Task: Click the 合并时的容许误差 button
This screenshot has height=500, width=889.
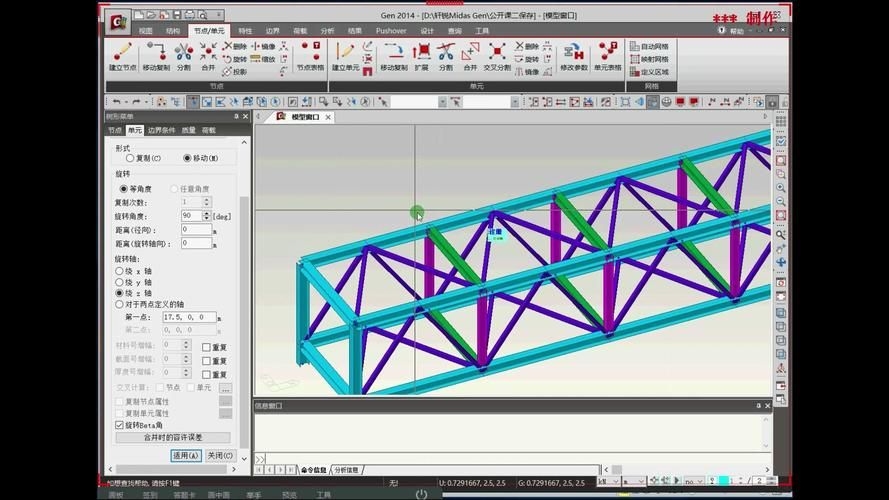Action: pyautogui.click(x=173, y=438)
